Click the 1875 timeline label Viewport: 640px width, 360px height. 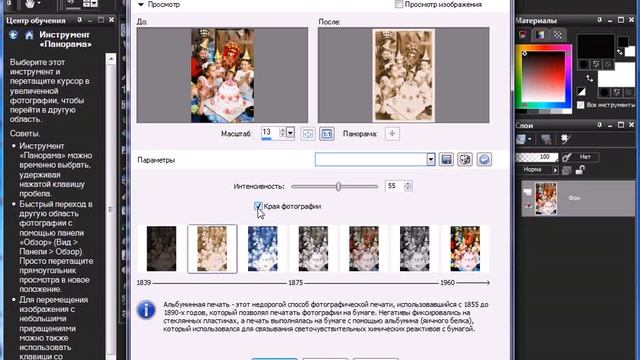296,282
